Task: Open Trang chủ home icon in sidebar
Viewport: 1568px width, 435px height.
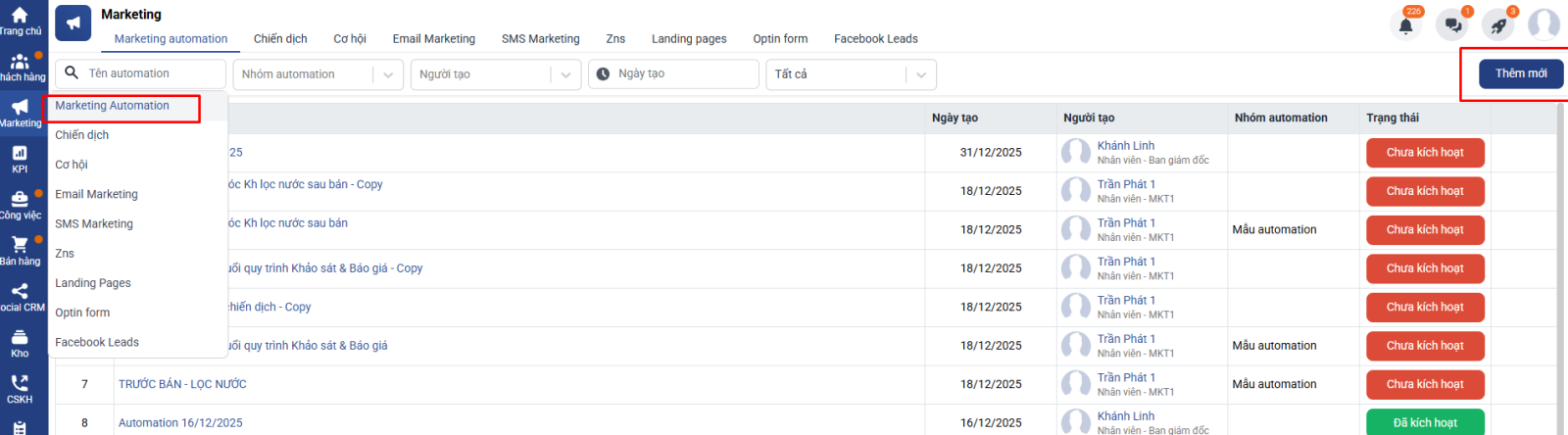Action: 20,20
